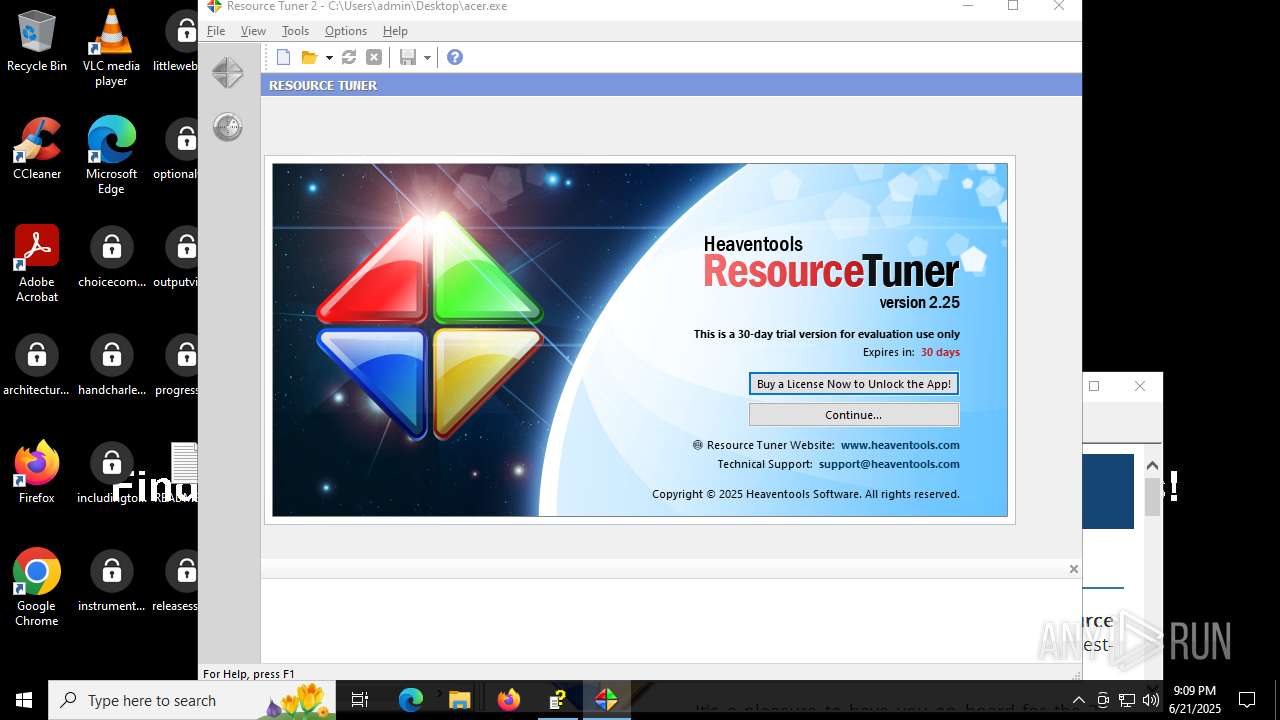Open Firefox desktop shortcut
Image resolution: width=1280 pixels, height=720 pixels.
(37, 472)
